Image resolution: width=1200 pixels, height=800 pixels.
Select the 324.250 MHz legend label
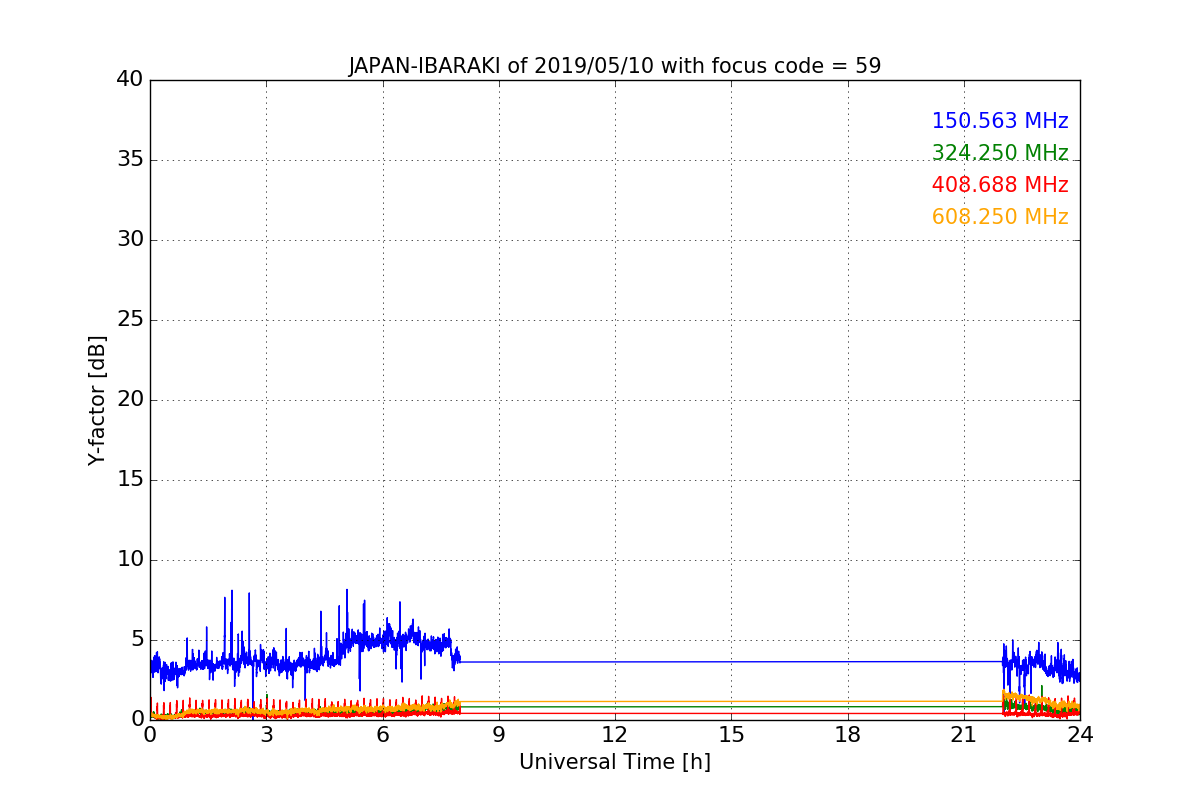pos(1000,153)
